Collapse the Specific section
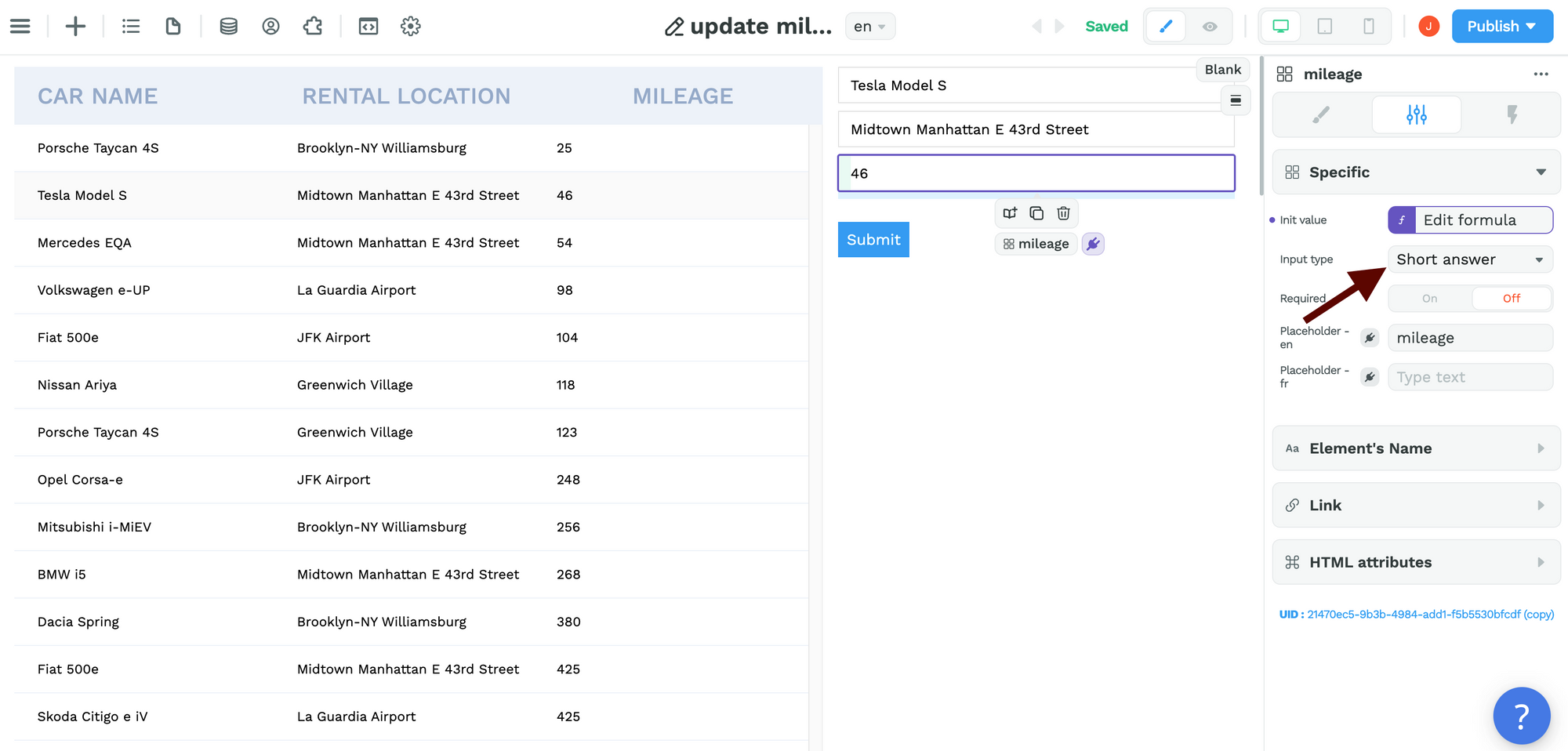1568x751 pixels. [x=1416, y=172]
